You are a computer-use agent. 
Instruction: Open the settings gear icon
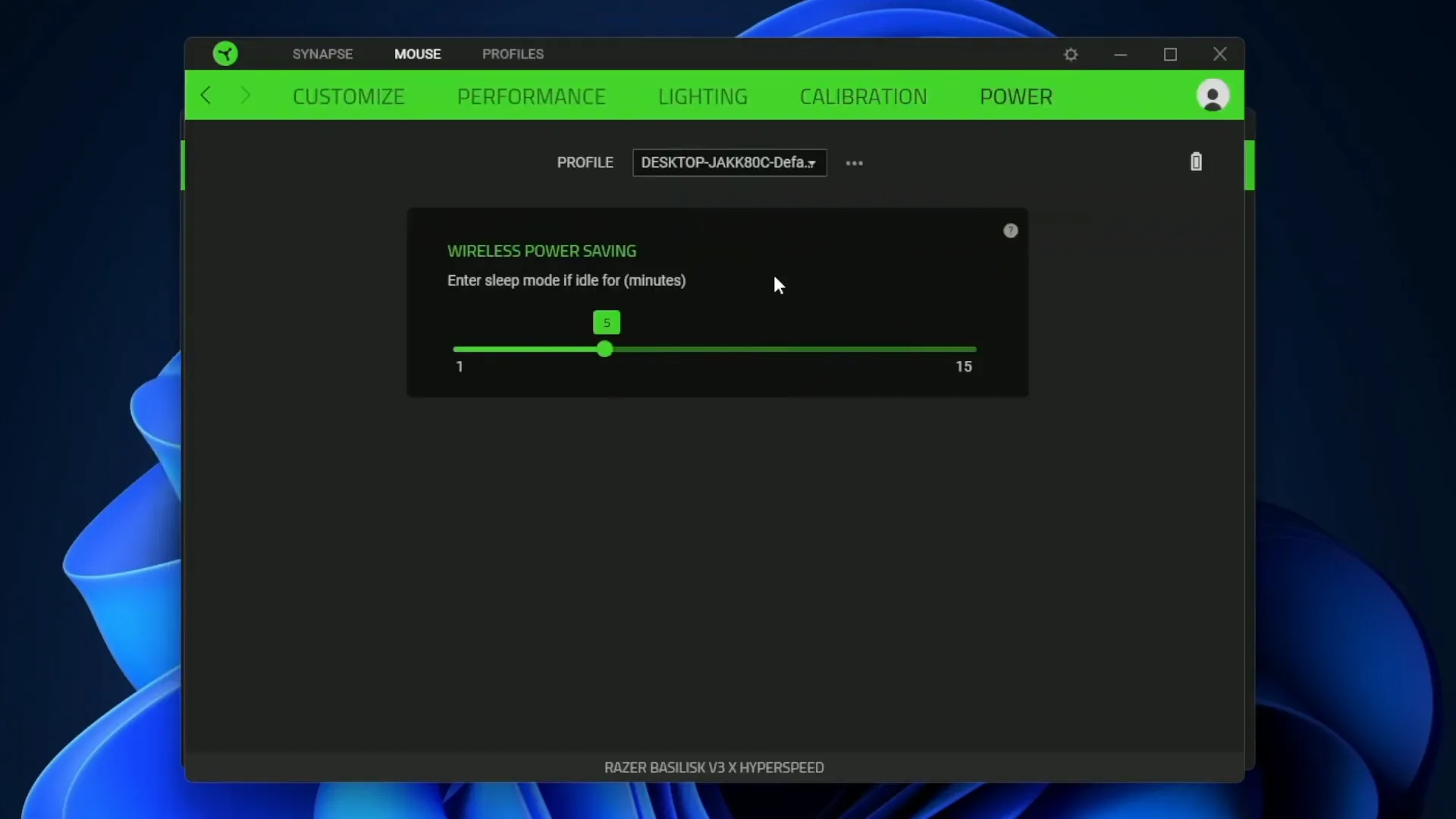coord(1071,55)
